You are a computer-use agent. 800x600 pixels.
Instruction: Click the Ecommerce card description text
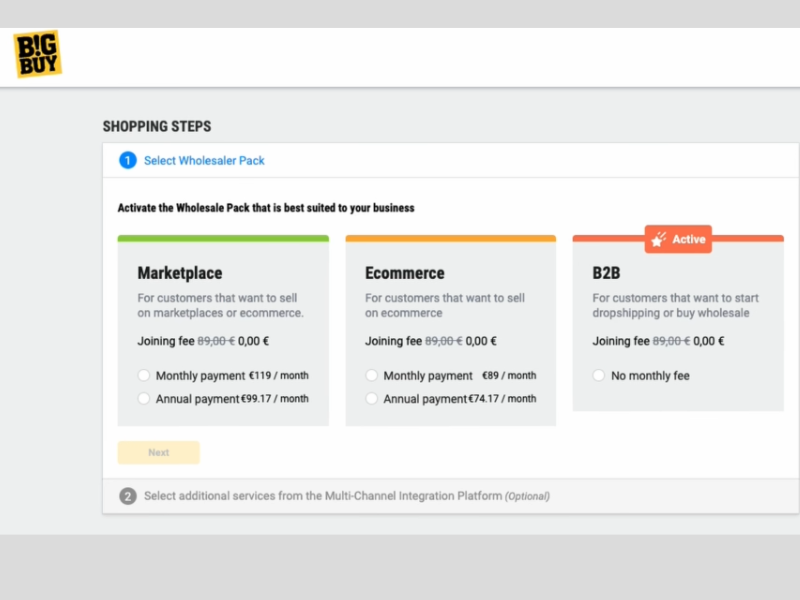(444, 305)
